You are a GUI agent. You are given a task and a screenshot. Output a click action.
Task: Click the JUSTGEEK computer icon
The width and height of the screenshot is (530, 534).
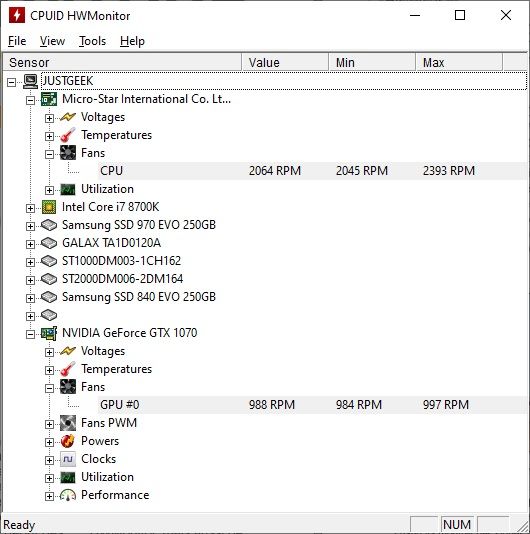tap(31, 81)
